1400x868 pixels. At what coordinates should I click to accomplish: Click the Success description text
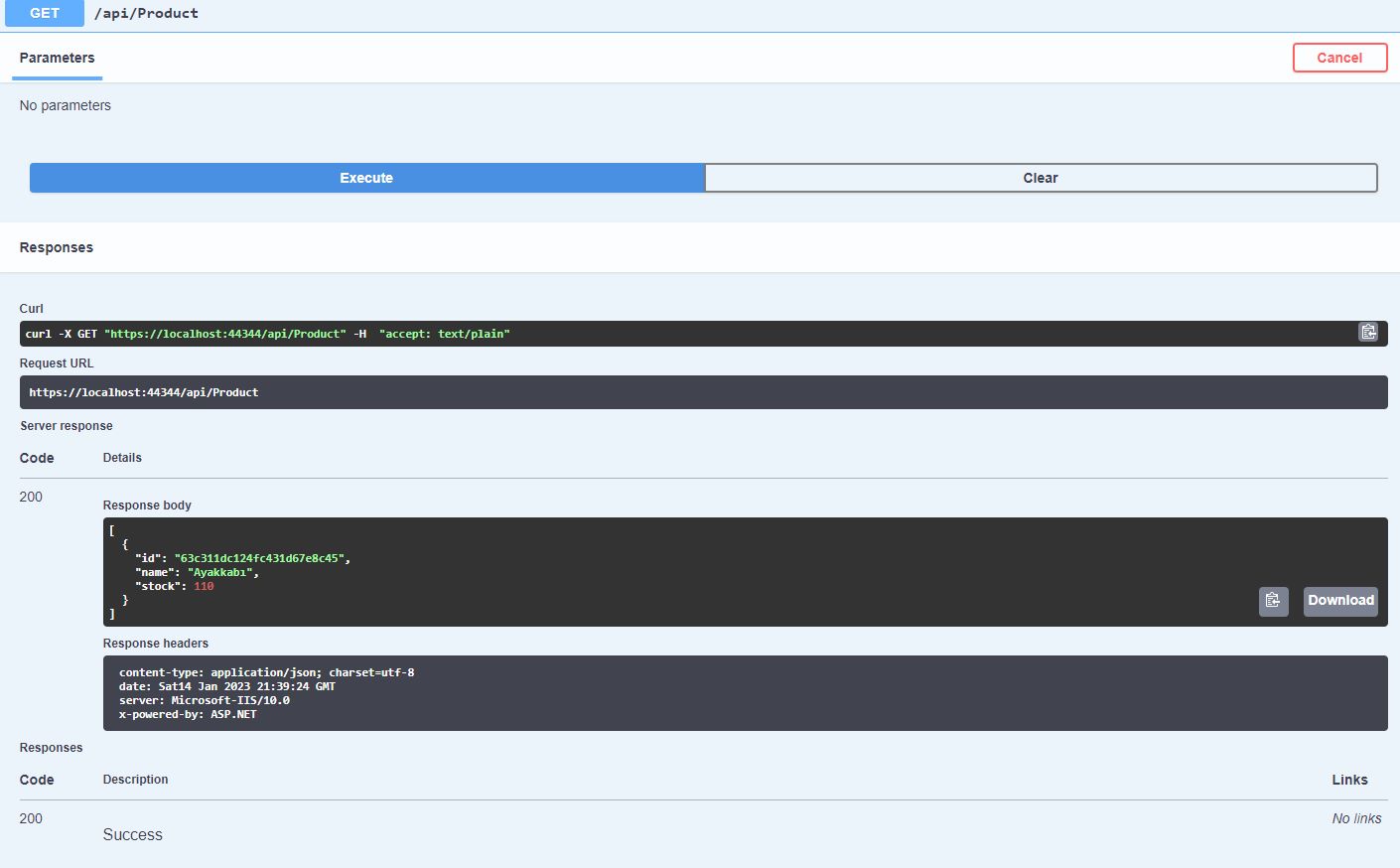(x=132, y=834)
